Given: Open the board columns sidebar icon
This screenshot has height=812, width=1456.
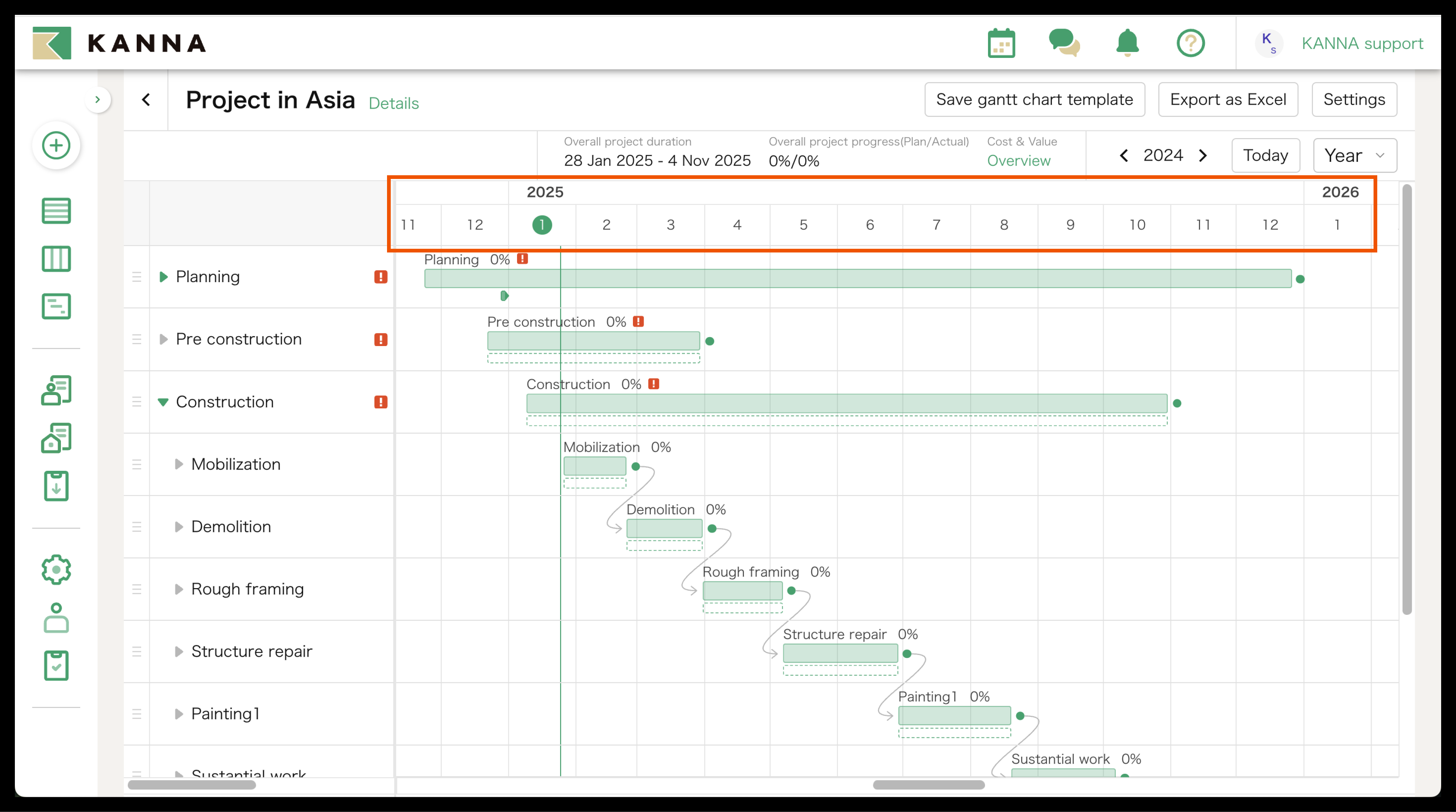Looking at the screenshot, I should pyautogui.click(x=56, y=259).
